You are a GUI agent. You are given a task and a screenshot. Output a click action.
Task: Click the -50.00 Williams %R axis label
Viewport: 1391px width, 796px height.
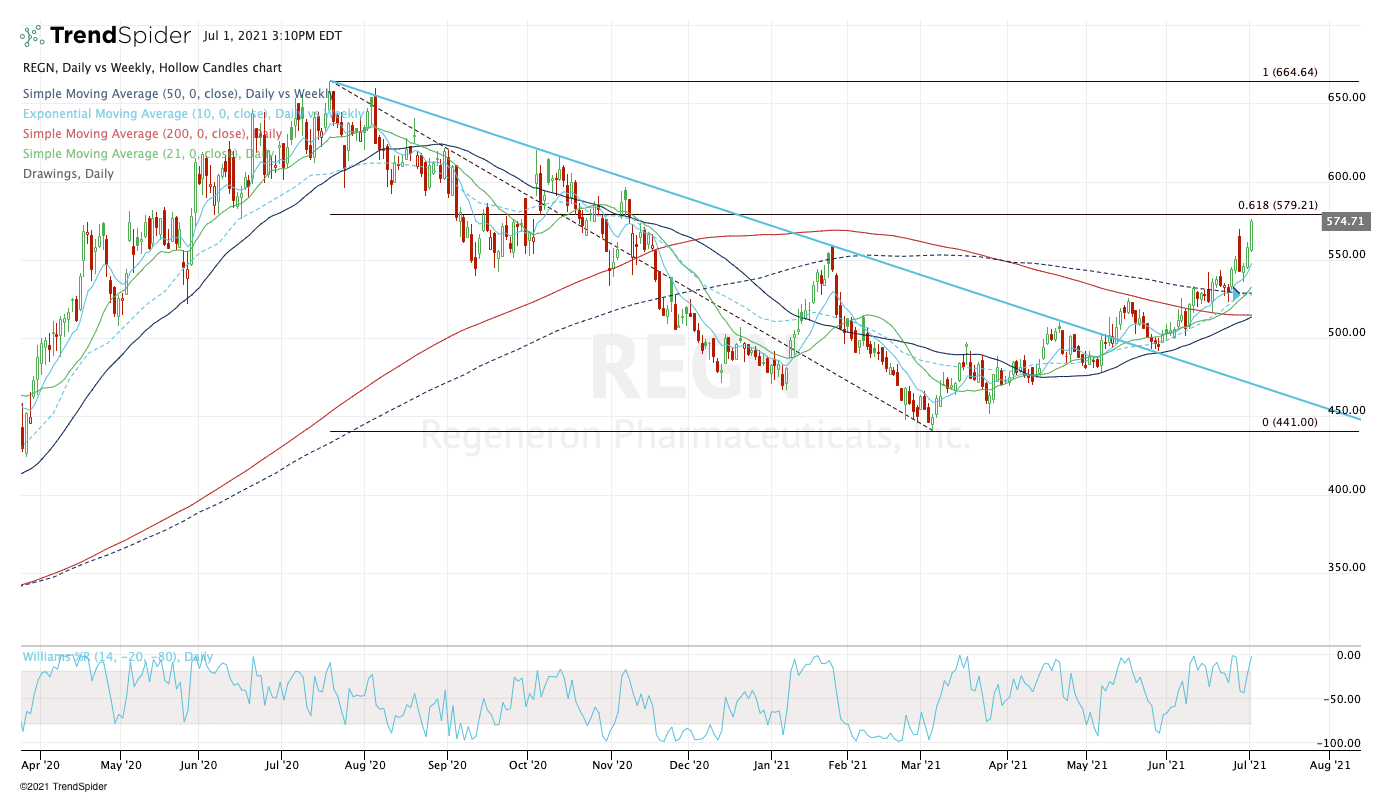[x=1343, y=699]
